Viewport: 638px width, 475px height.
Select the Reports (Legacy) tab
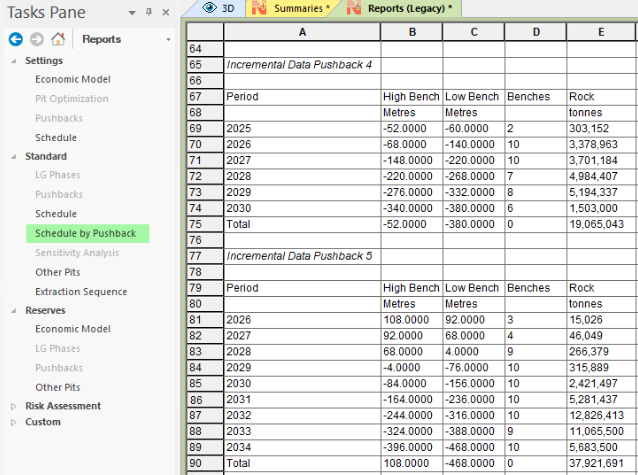410,8
